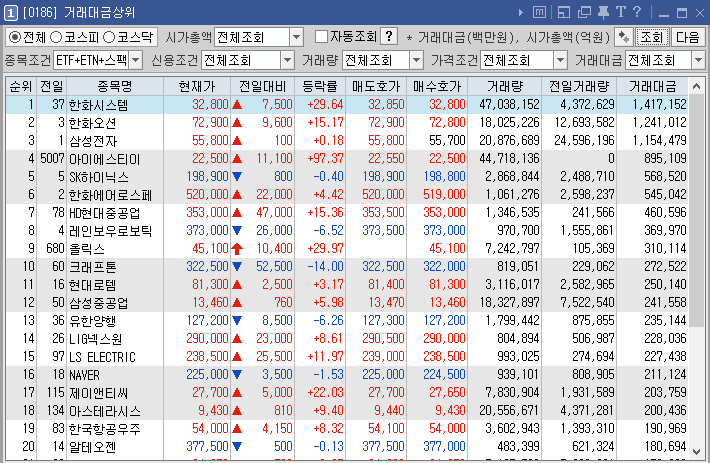Click the window number 1 icon in title bar
Screen dimensions: 710x463
tap(11, 13)
